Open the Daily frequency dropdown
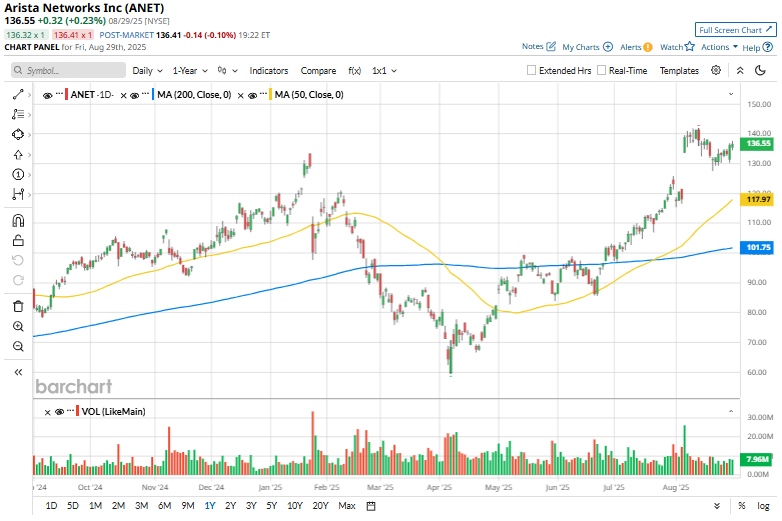The width and height of the screenshot is (782, 521). click(147, 71)
